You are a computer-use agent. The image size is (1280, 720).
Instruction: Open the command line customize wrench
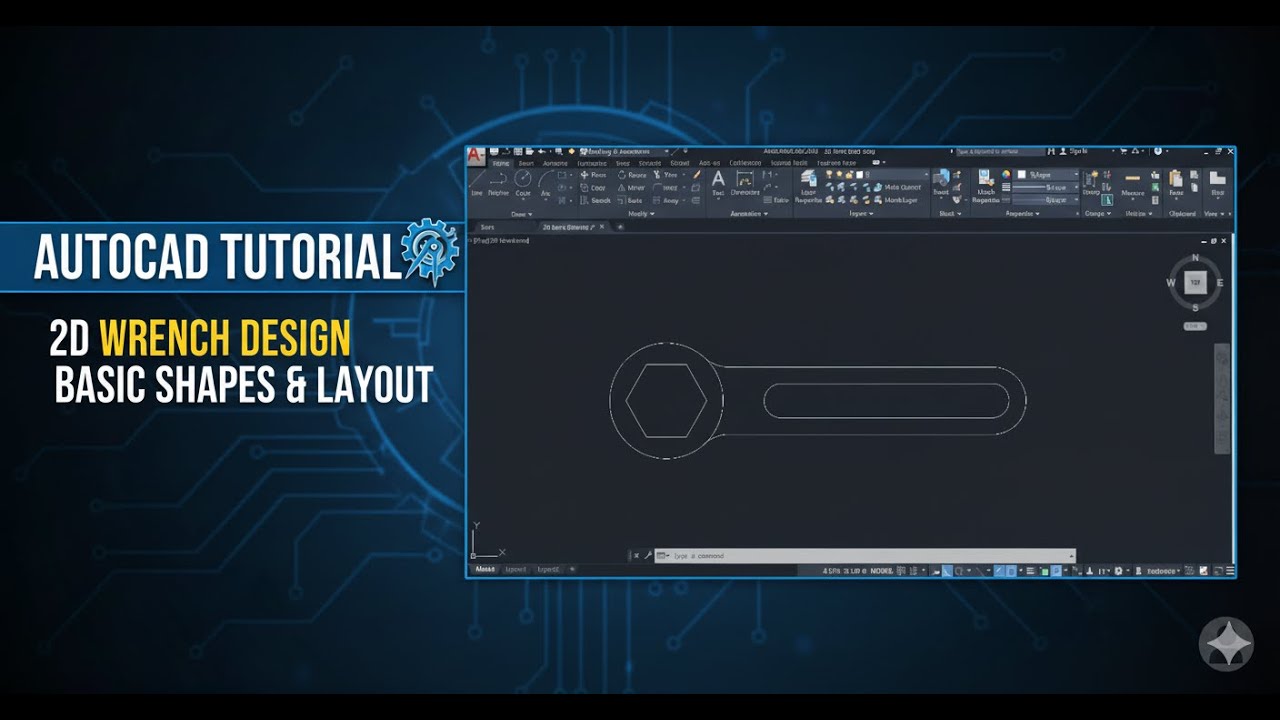648,555
